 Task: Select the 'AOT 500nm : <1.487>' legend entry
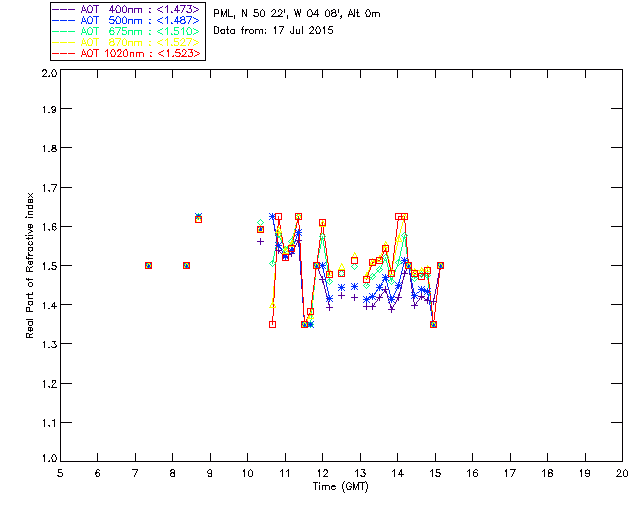pyautogui.click(x=126, y=20)
